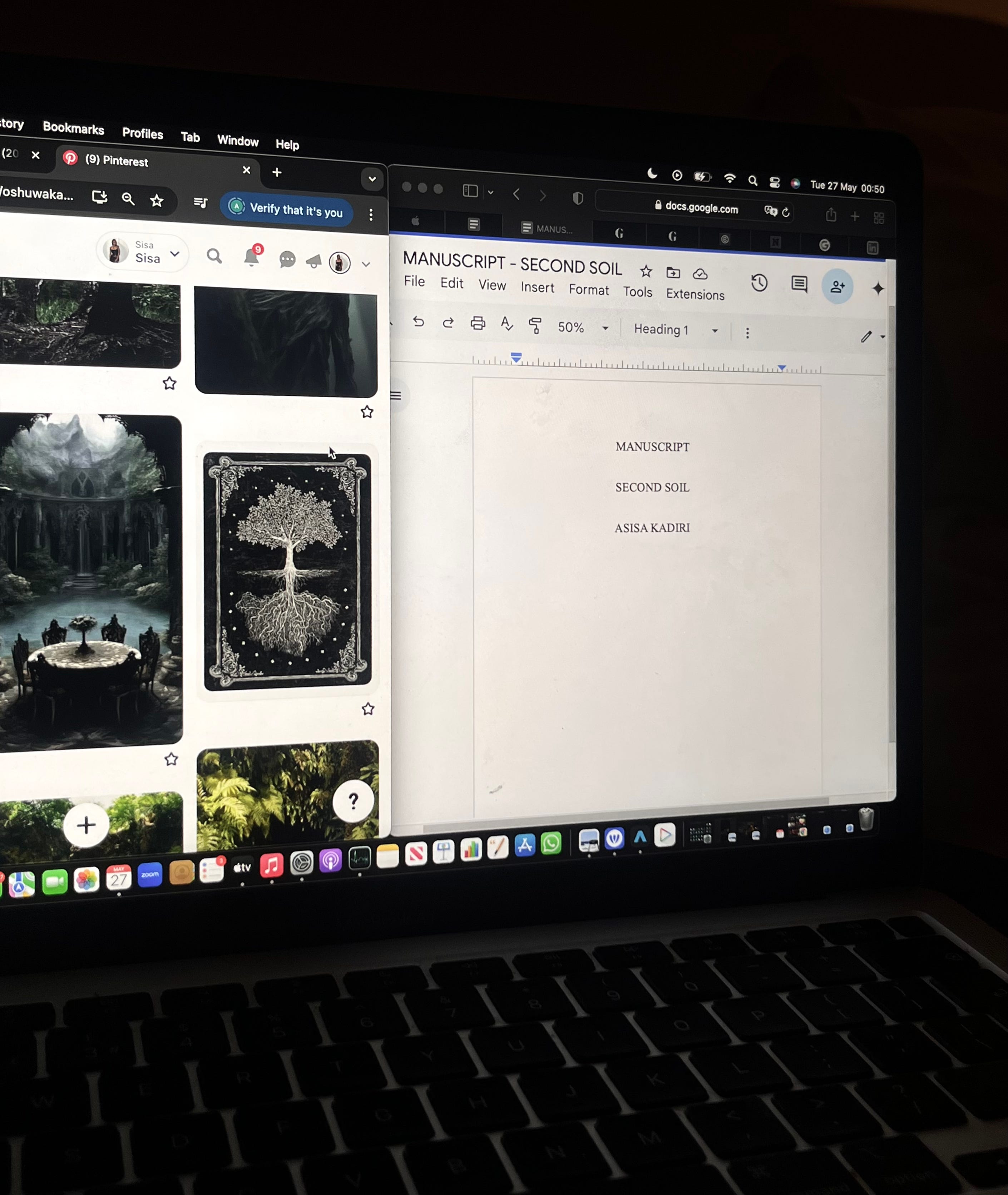Star the MANUSCRIPT - SECOND SOIL document
This screenshot has height=1195, width=1008.
point(646,271)
